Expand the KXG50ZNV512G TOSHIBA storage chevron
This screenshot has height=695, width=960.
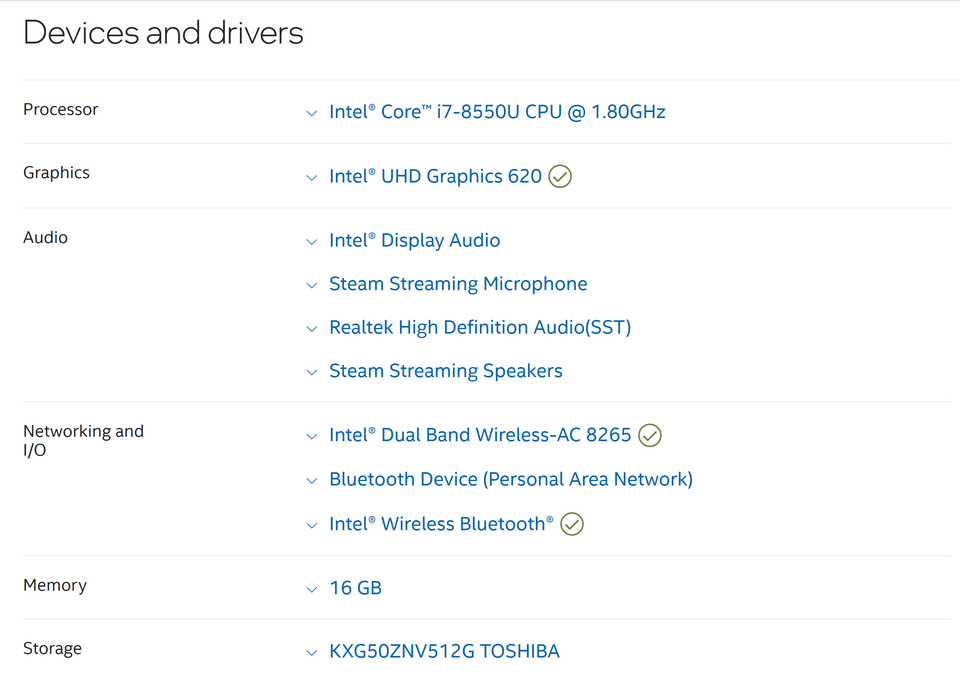click(x=312, y=653)
